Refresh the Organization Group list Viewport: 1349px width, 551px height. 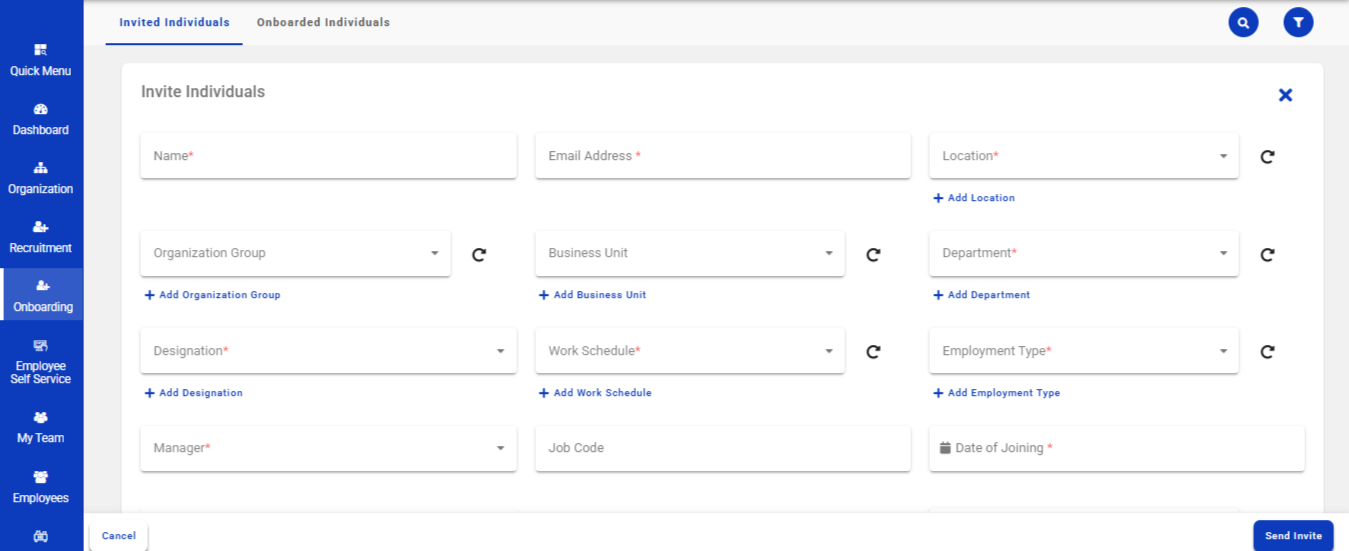point(479,255)
